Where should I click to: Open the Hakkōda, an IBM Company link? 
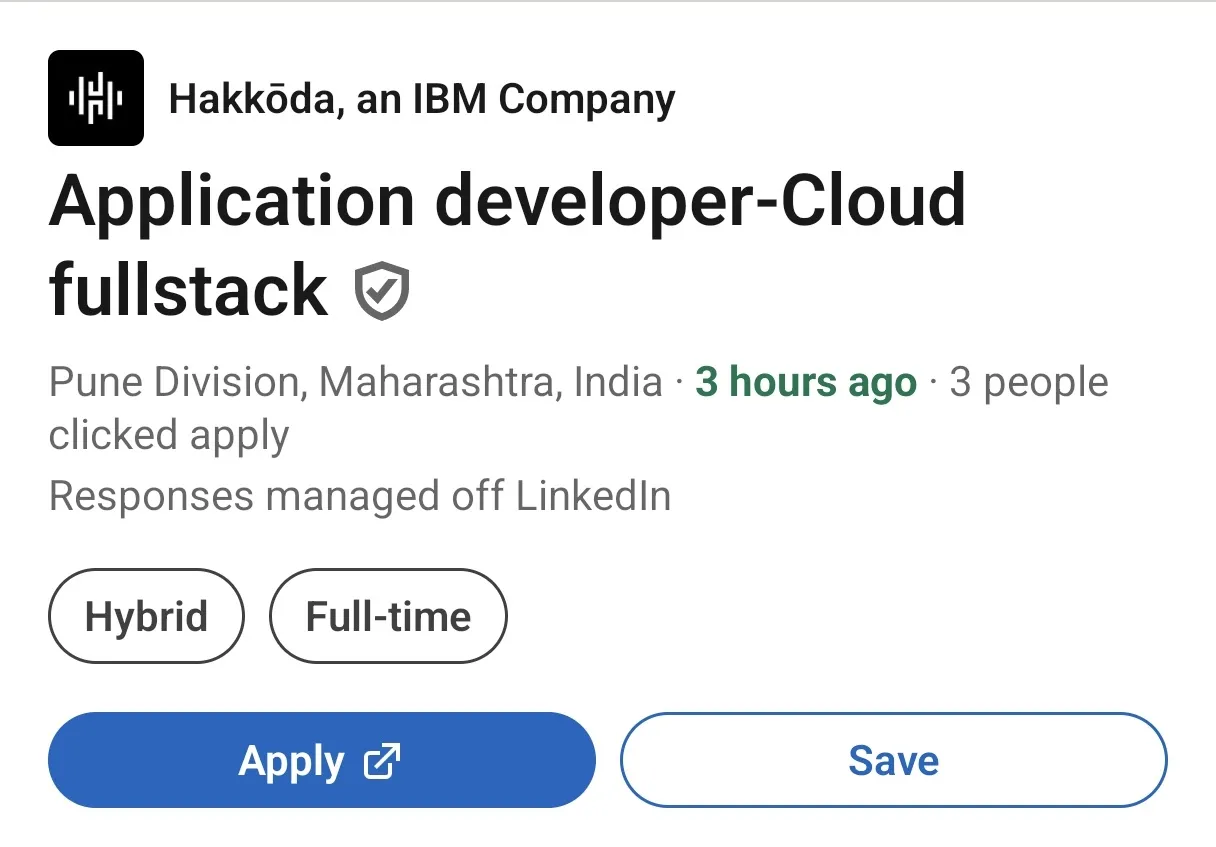coord(422,99)
